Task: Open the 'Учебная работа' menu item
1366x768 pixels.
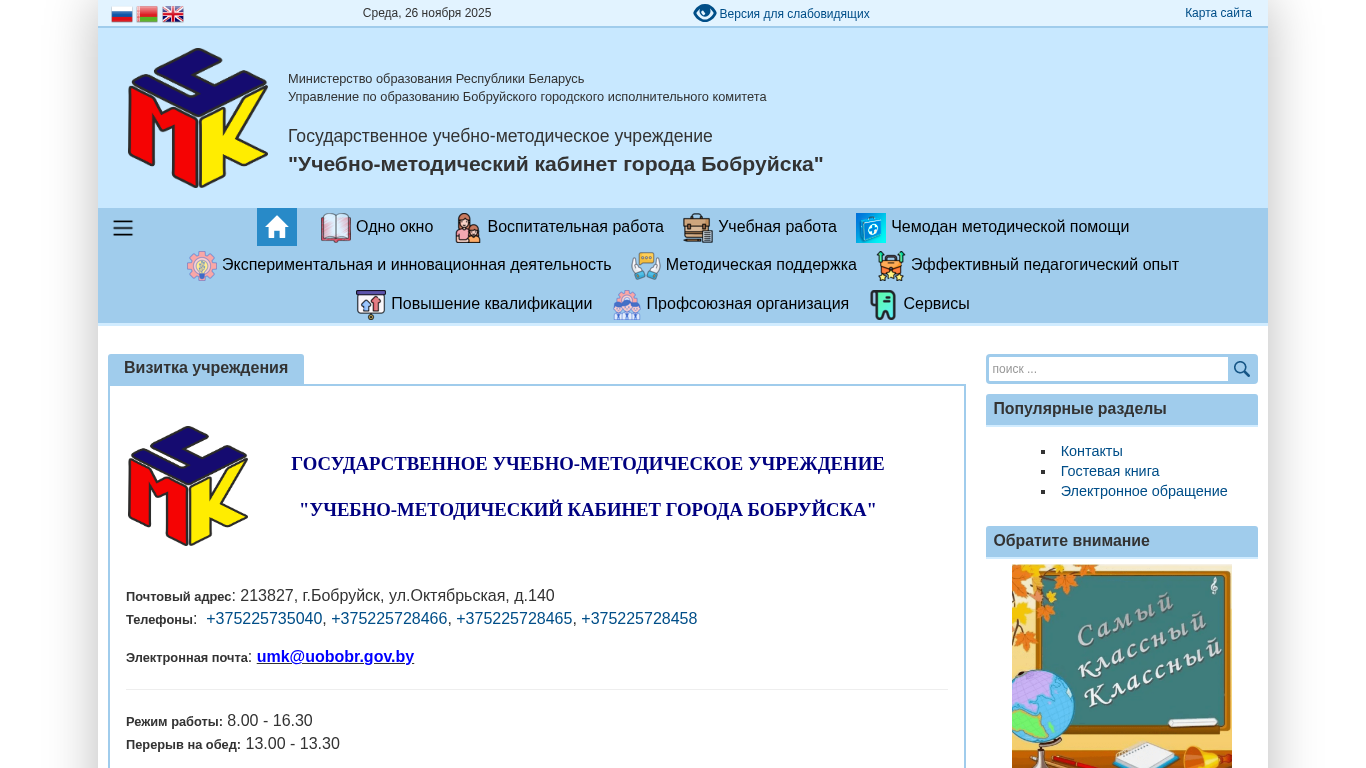Action: coord(777,227)
